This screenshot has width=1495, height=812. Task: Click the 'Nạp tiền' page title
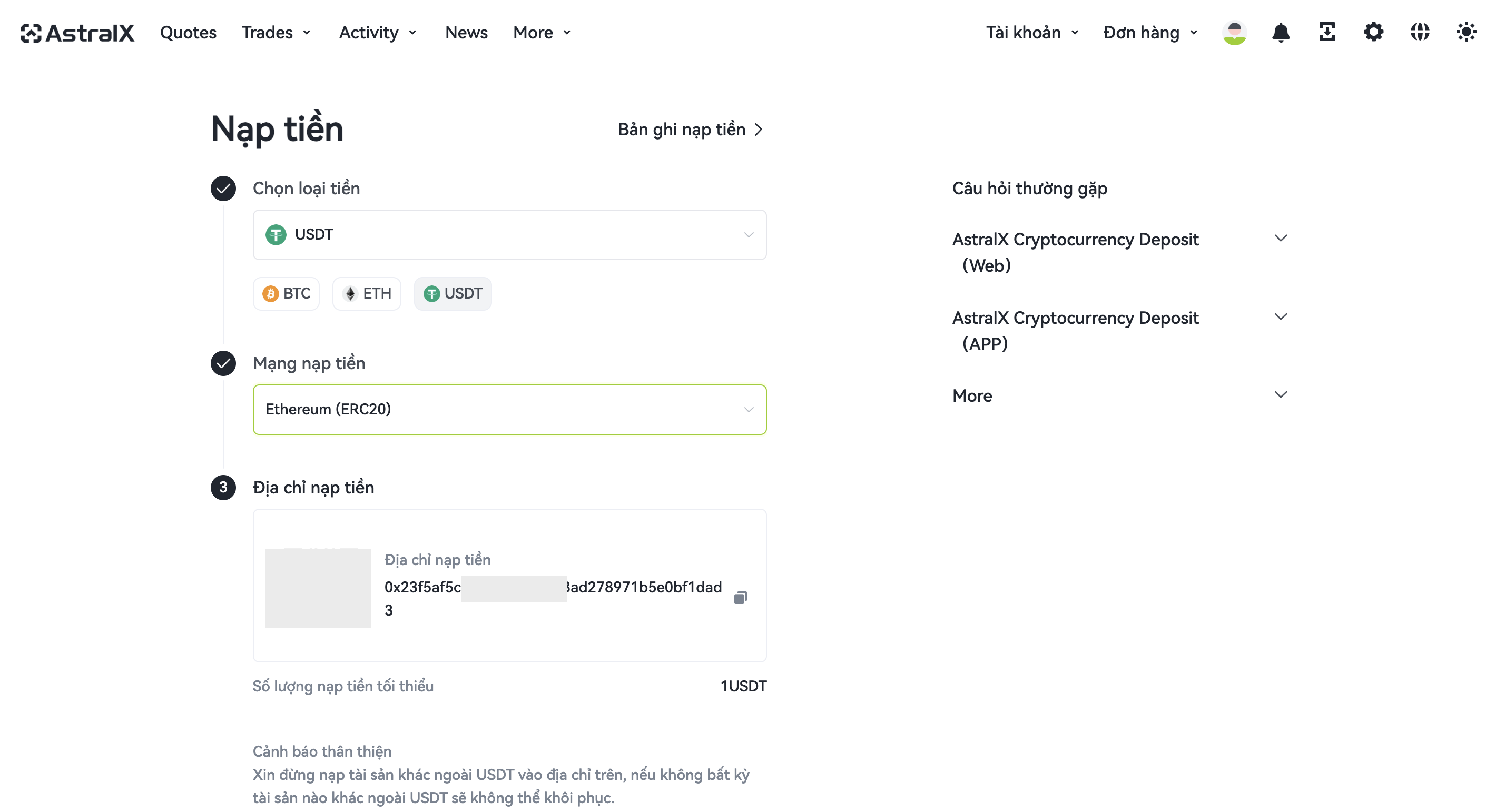coord(278,129)
